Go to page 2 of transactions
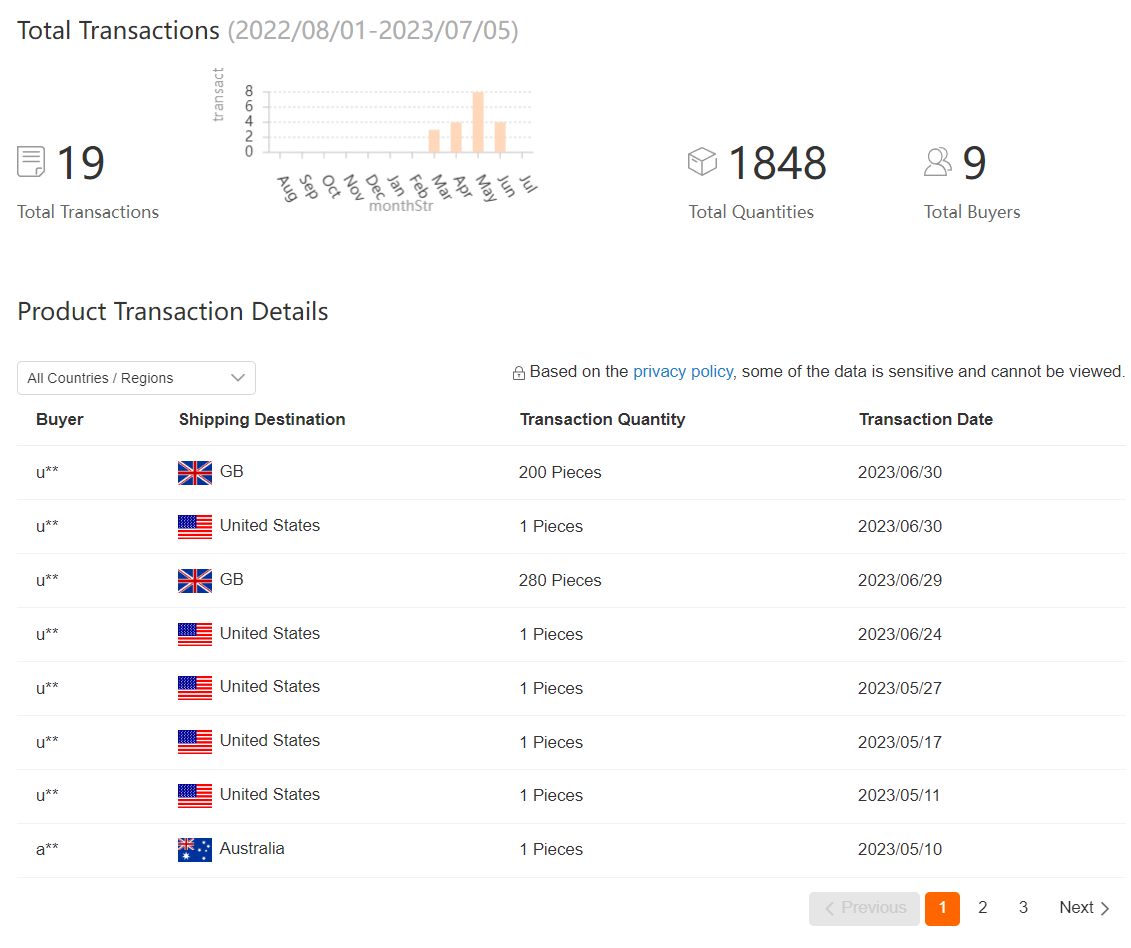 click(983, 908)
